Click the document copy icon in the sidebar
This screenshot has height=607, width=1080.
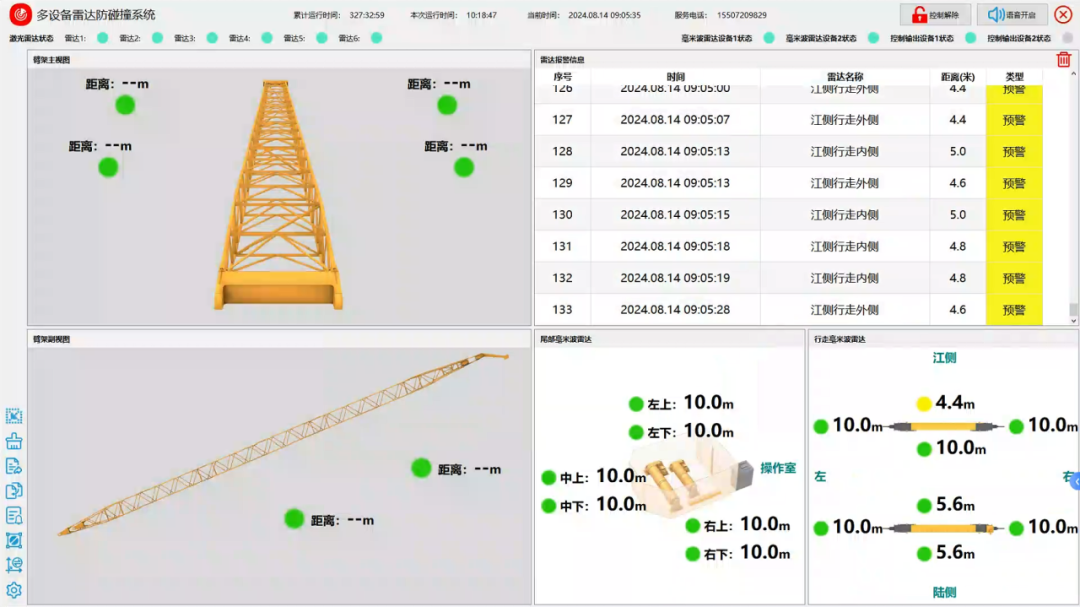pos(12,490)
